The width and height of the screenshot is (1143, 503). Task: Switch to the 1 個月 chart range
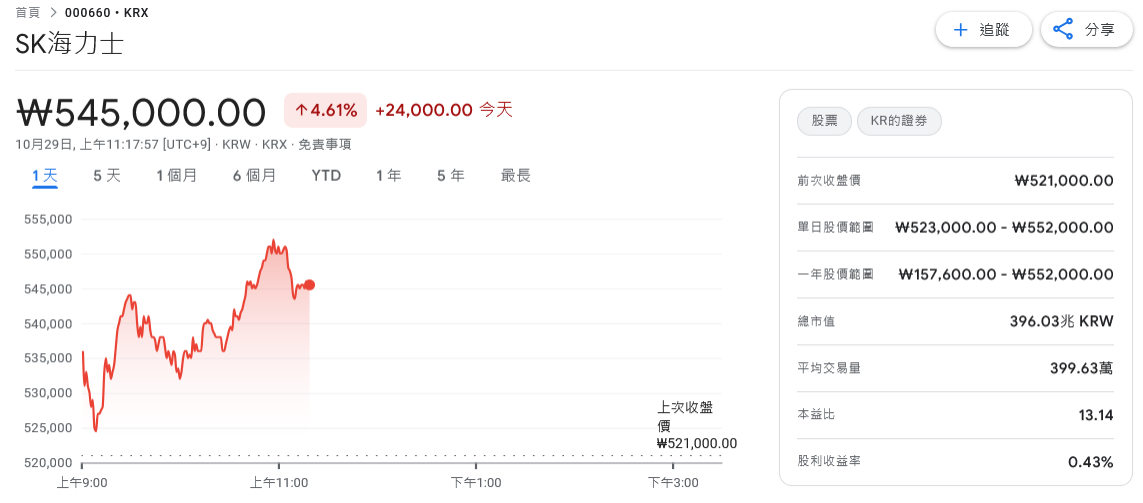[x=176, y=176]
